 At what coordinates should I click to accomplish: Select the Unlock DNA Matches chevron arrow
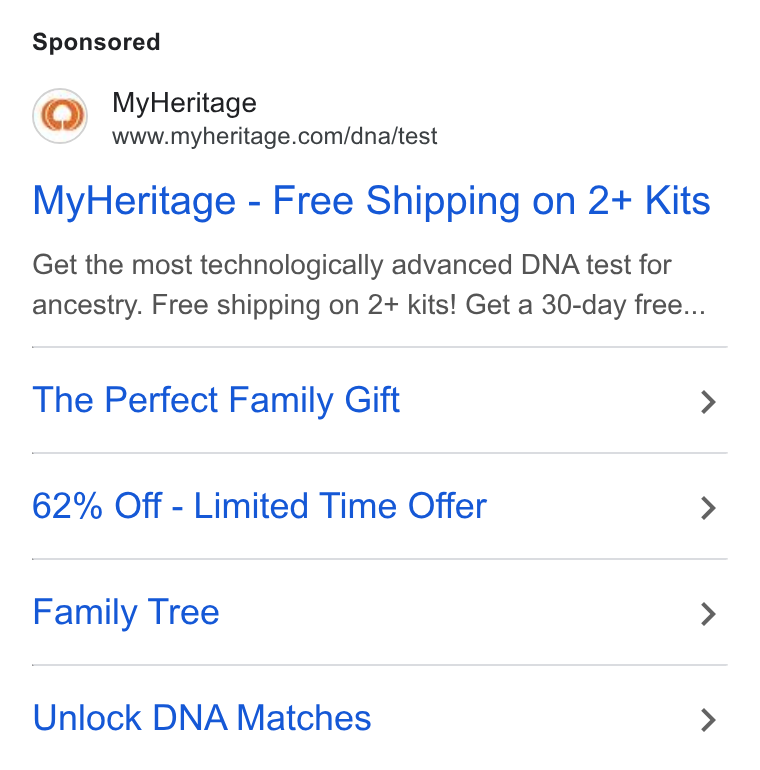click(708, 720)
